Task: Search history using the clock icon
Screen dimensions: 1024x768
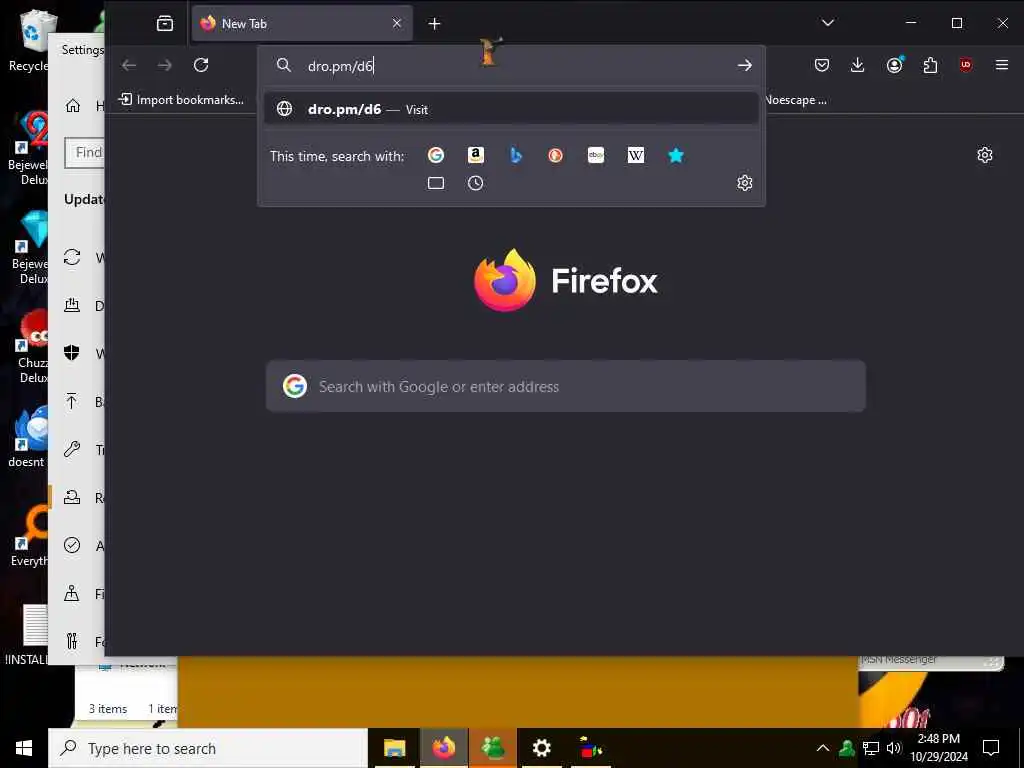Action: (x=475, y=184)
